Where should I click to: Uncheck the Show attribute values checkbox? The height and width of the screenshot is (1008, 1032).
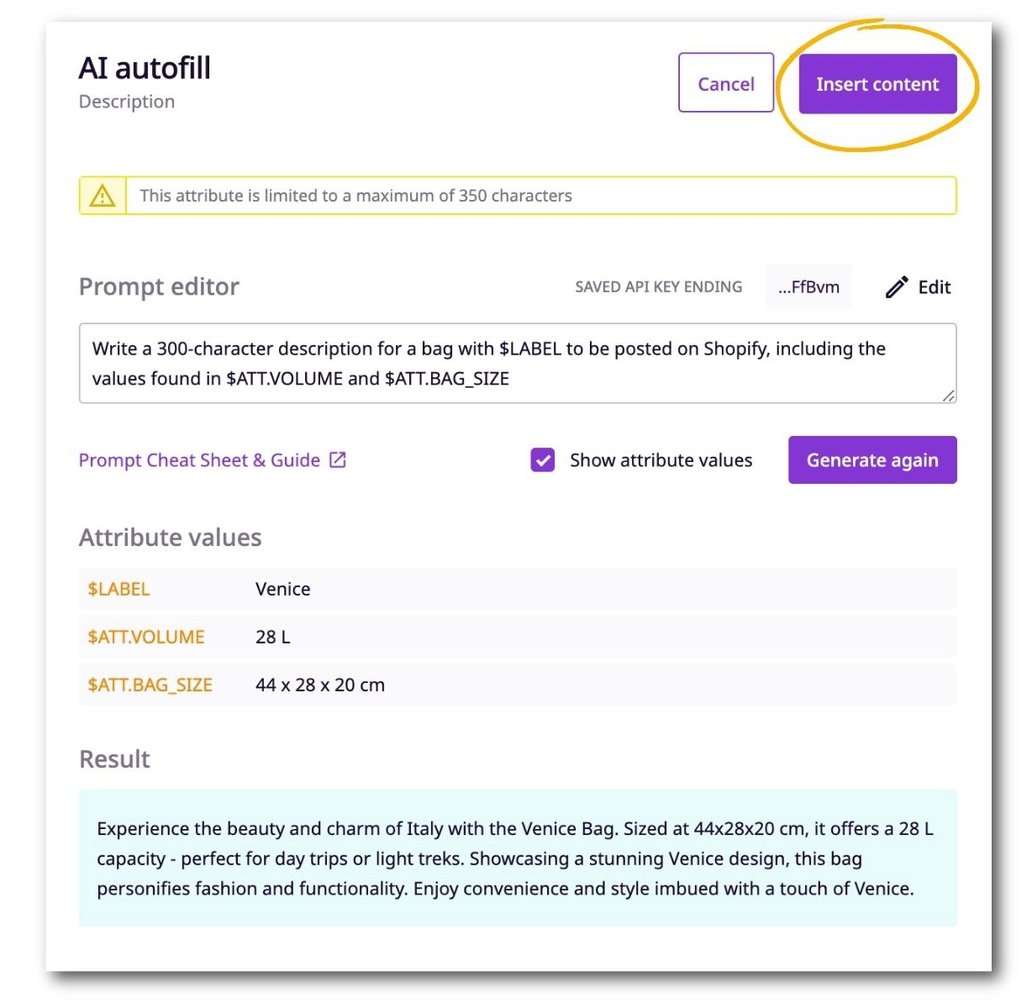pyautogui.click(x=542, y=460)
